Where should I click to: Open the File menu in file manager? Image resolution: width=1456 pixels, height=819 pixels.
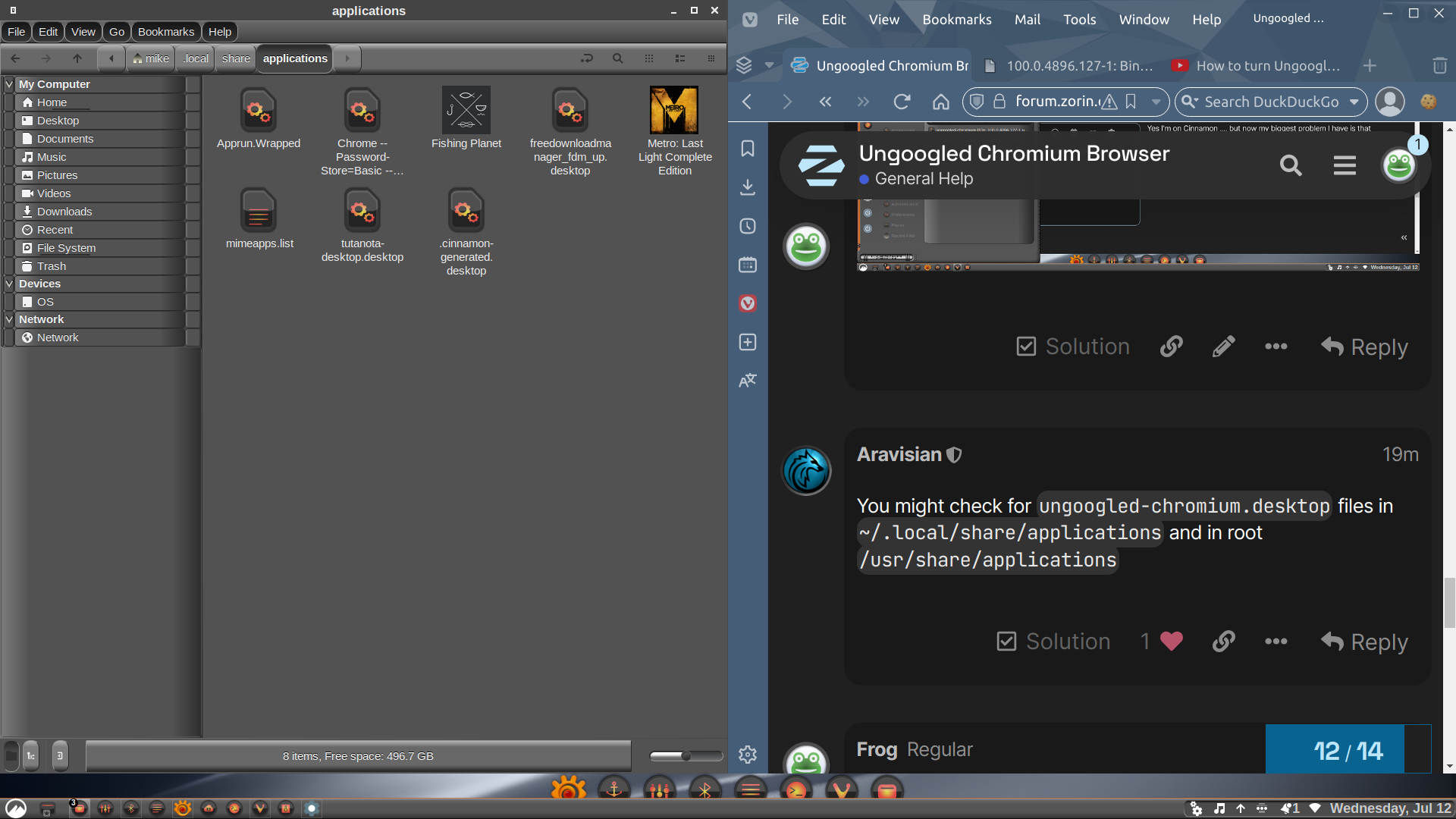[17, 32]
